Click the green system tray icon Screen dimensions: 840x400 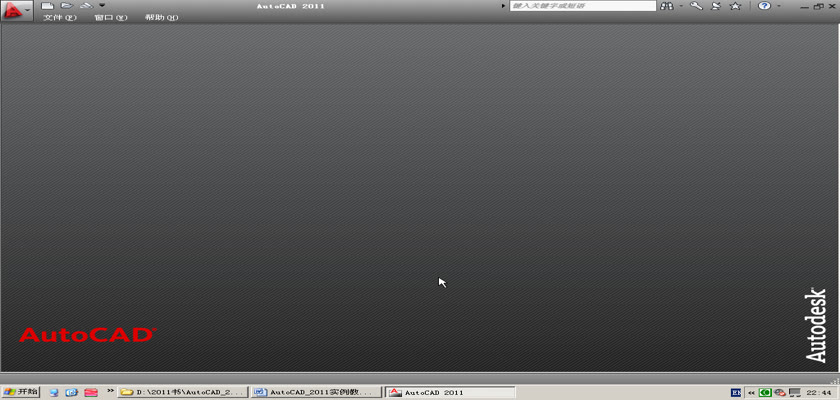coord(766,393)
